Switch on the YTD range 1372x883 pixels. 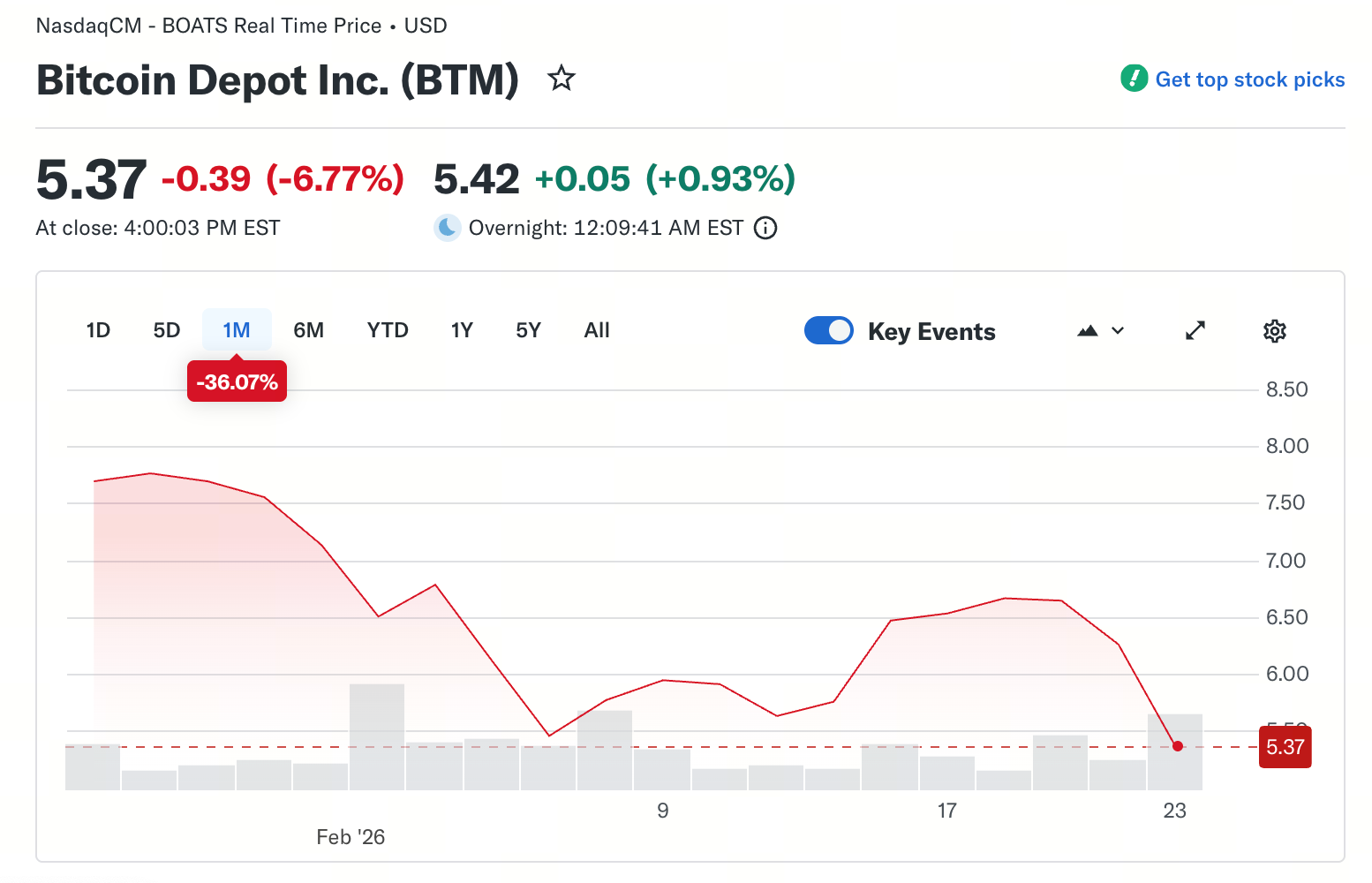(387, 329)
